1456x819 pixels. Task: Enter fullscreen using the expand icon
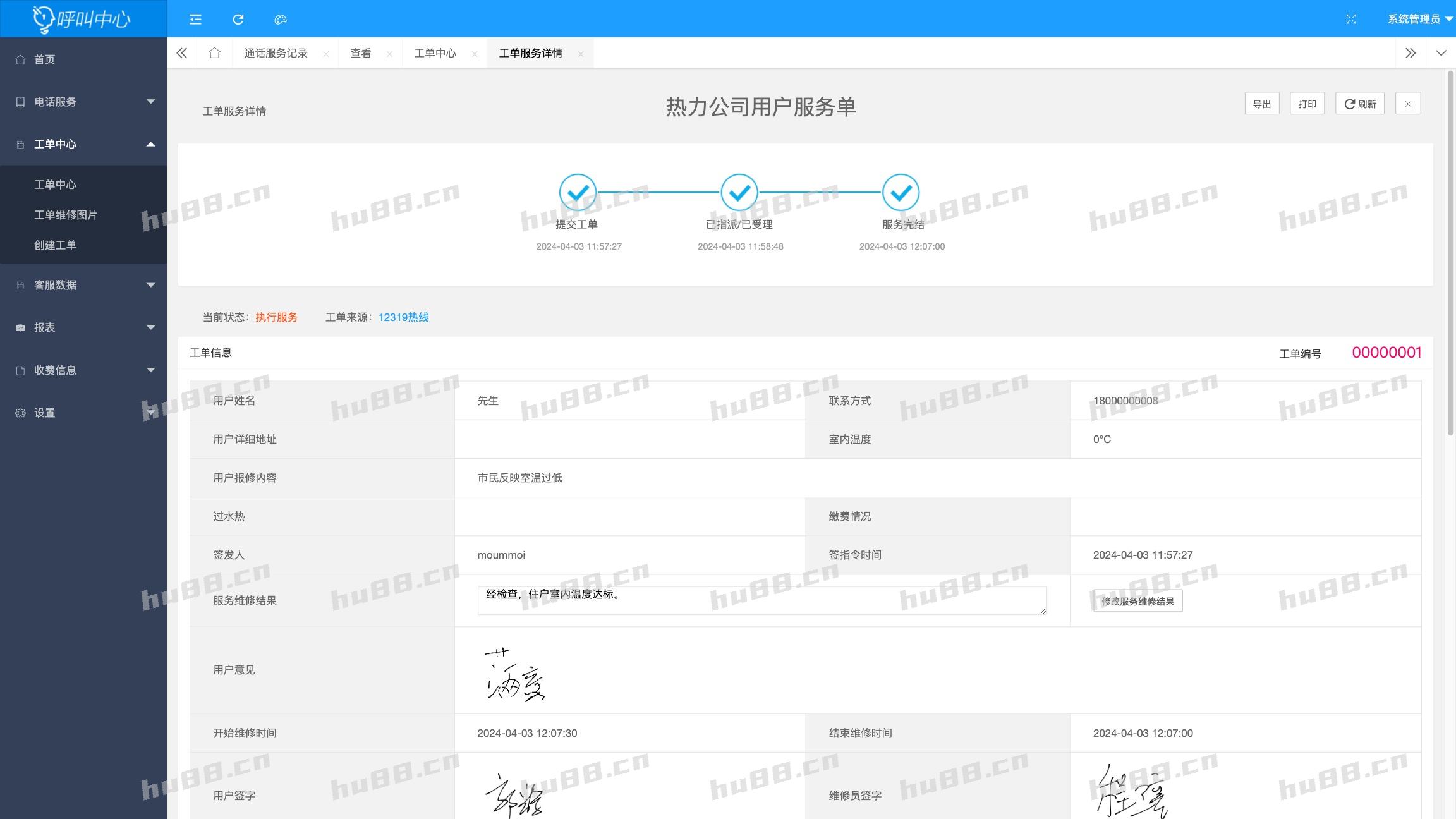point(1351,20)
